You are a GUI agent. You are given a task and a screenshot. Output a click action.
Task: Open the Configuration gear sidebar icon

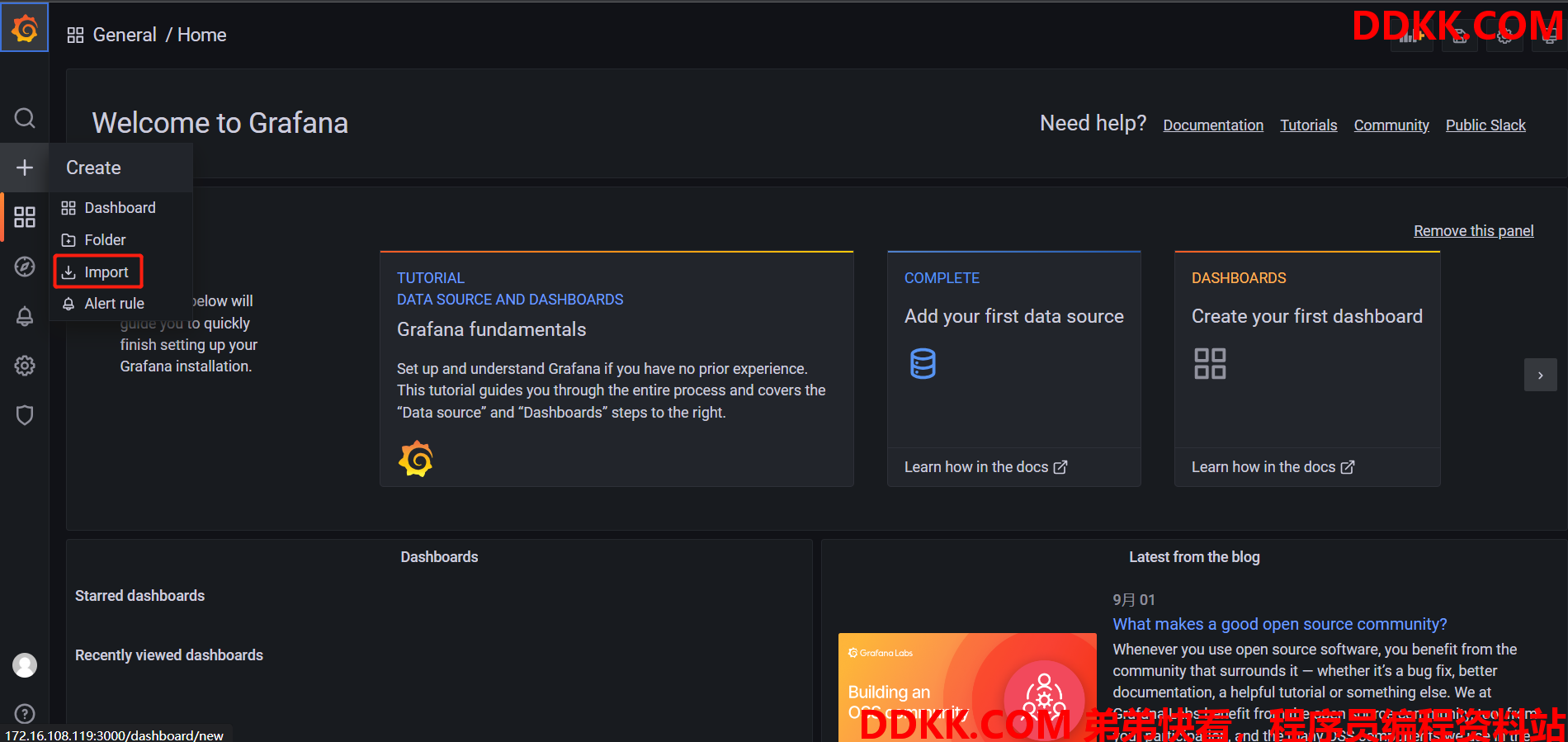[25, 366]
